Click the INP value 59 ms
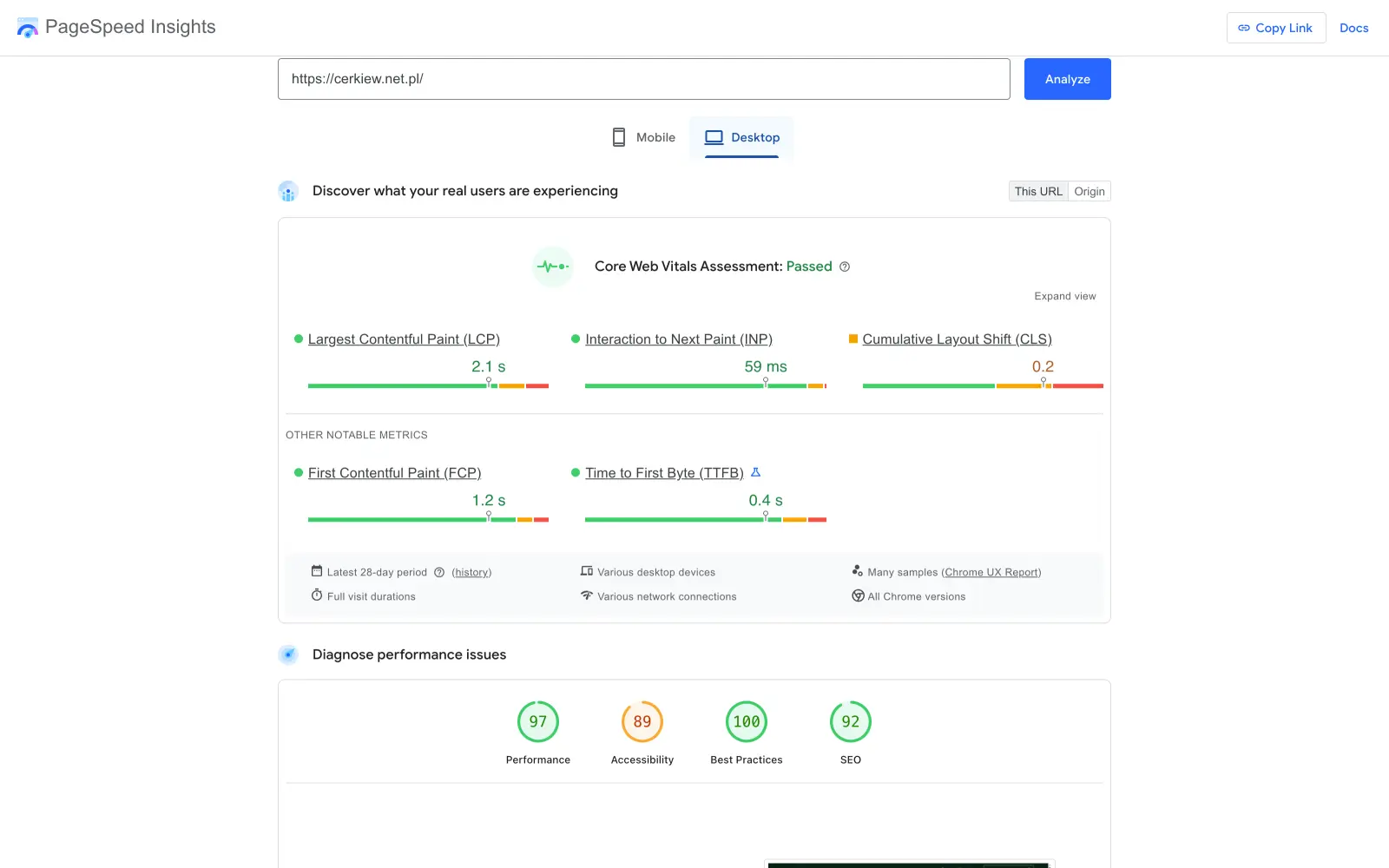 tap(766, 366)
